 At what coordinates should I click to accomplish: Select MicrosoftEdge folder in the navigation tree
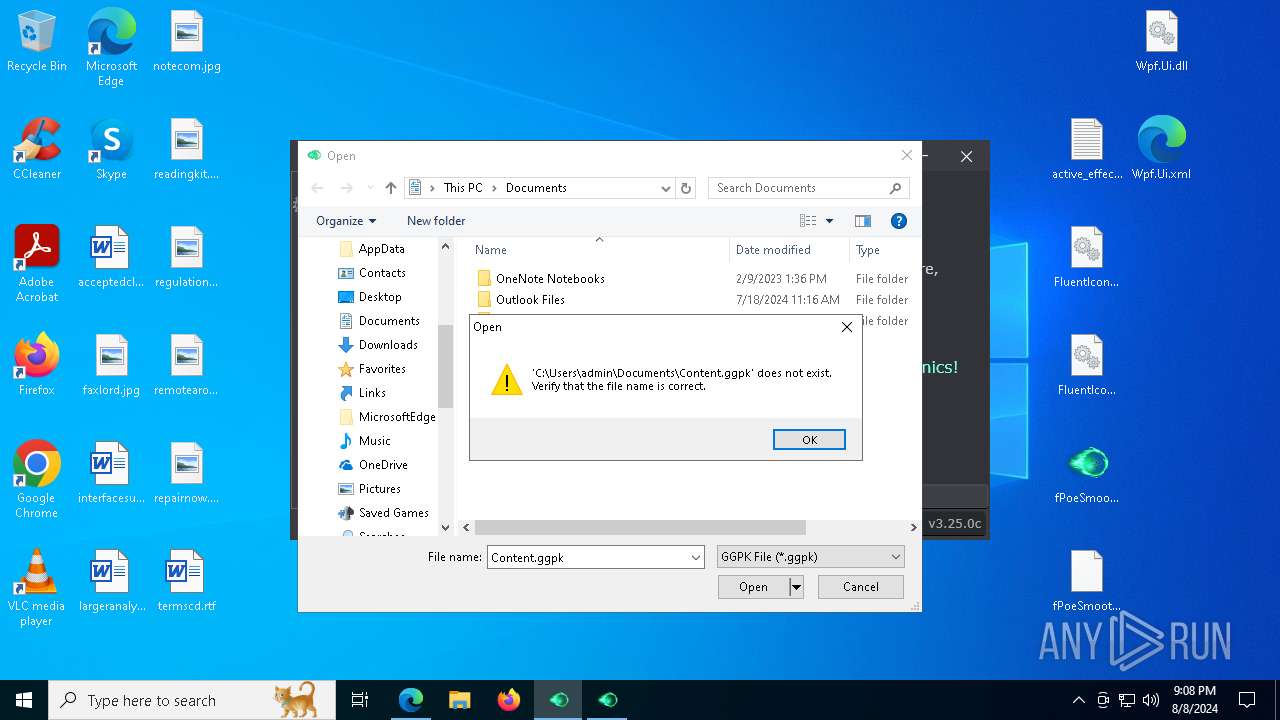[397, 417]
